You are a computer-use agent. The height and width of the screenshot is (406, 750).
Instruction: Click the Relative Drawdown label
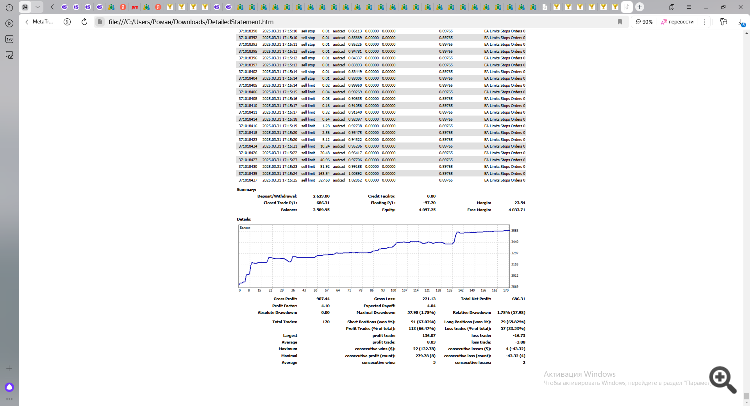pos(471,312)
